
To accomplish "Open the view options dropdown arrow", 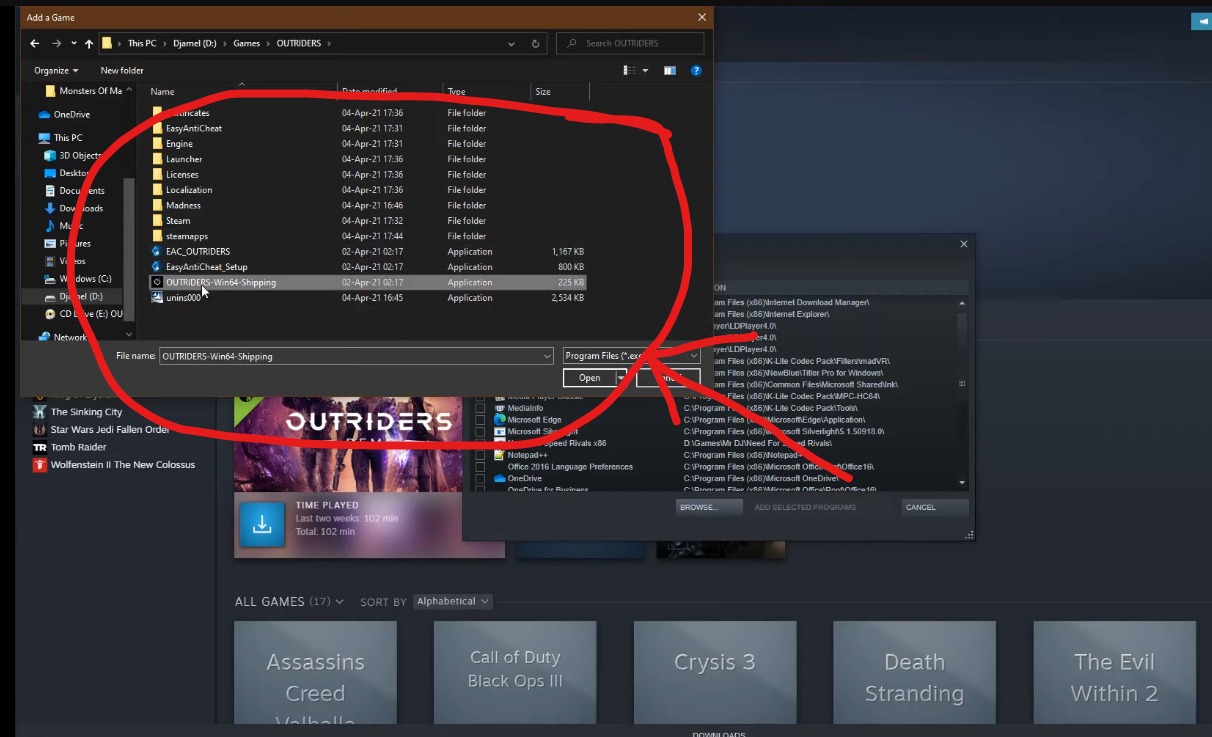I will (645, 70).
